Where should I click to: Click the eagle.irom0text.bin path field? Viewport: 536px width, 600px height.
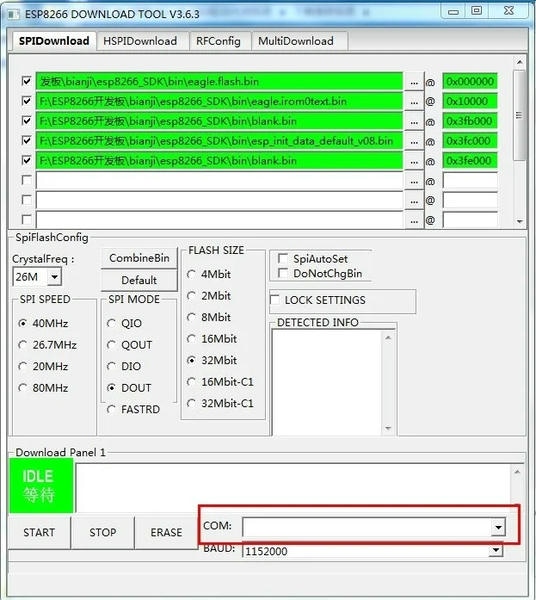tap(219, 101)
